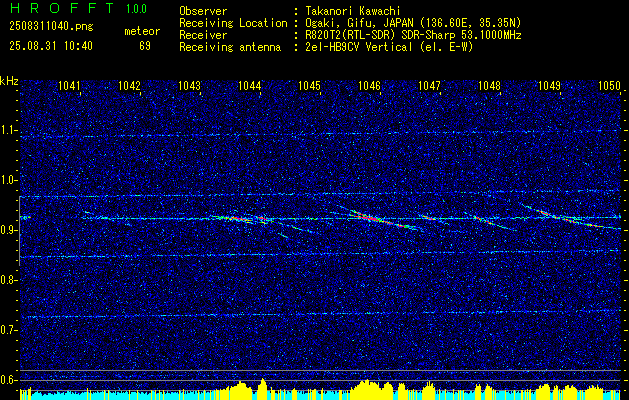Viewport: 629px width, 400px height.
Task: Click the Receiver label
Action: pos(203,35)
